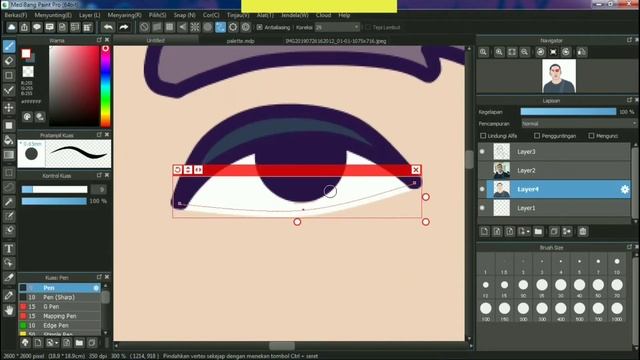The image size is (640, 360).
Task: Click canvas horizontal scrollbar thumb
Action: point(282,346)
